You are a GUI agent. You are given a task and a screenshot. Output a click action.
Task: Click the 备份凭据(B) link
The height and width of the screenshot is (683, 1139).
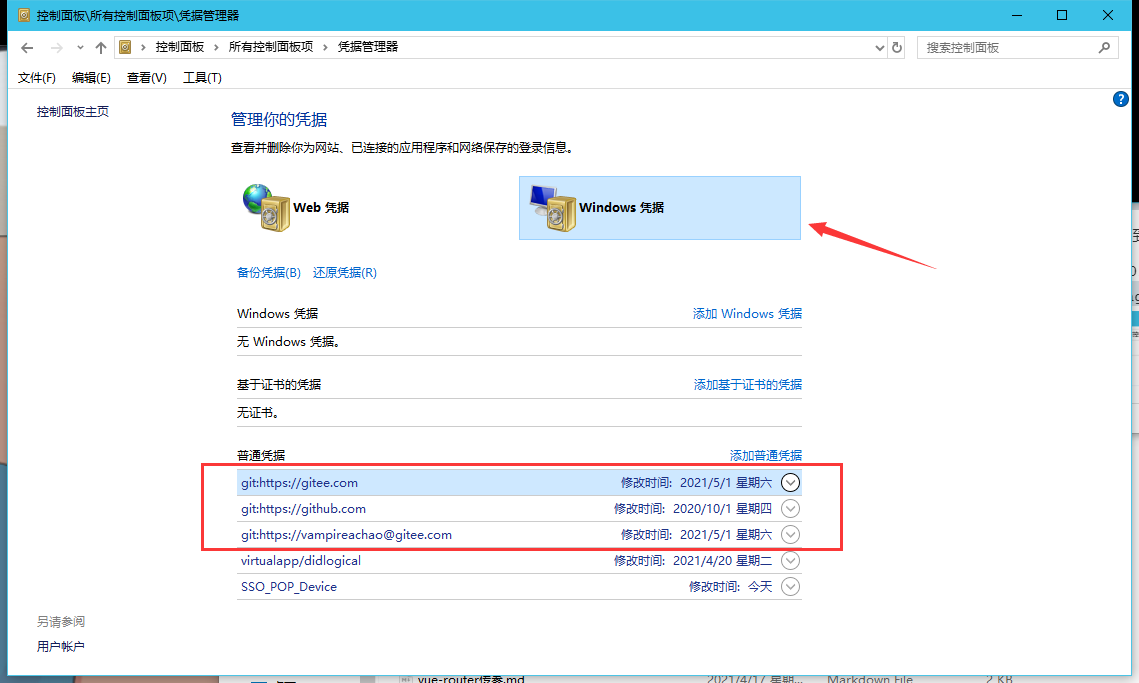pos(268,273)
